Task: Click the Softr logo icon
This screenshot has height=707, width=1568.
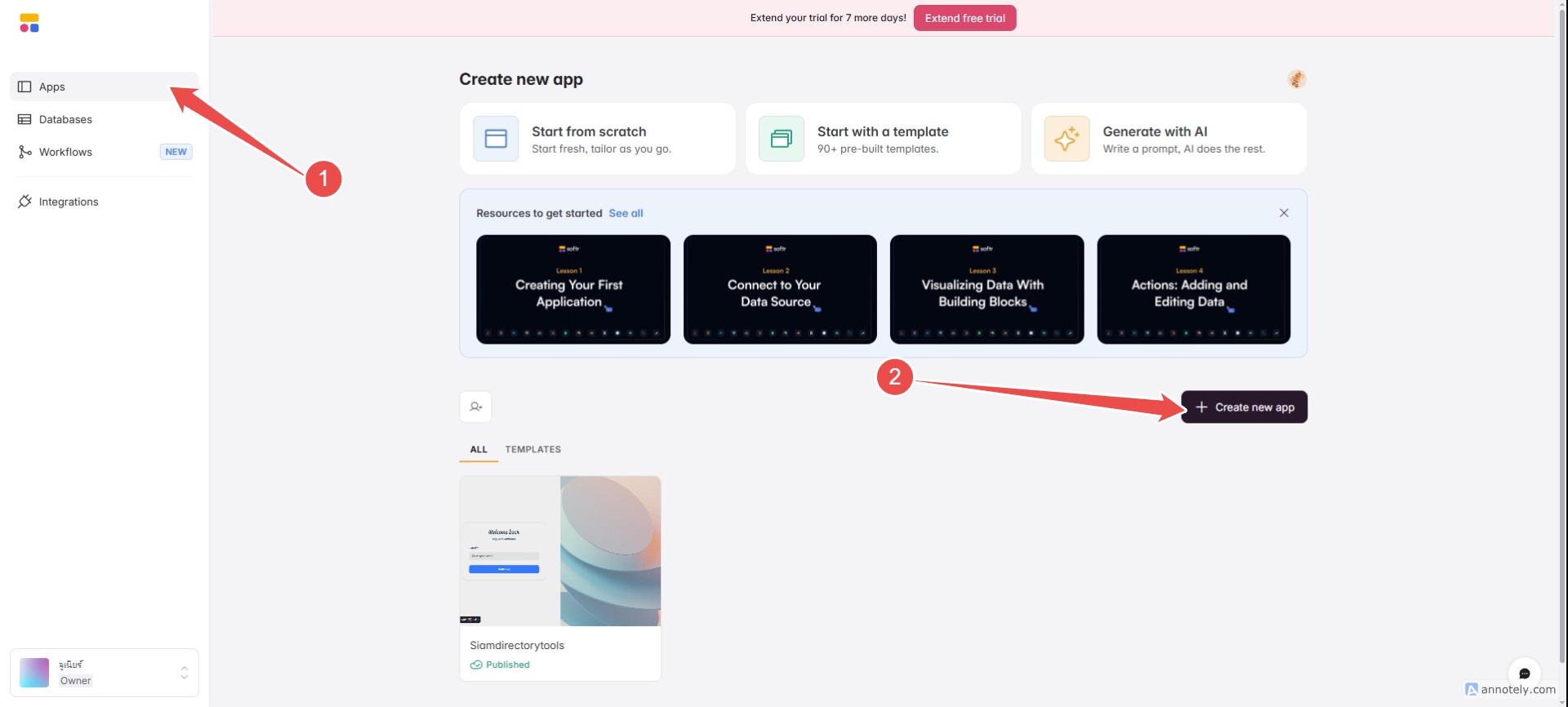Action: (x=29, y=23)
